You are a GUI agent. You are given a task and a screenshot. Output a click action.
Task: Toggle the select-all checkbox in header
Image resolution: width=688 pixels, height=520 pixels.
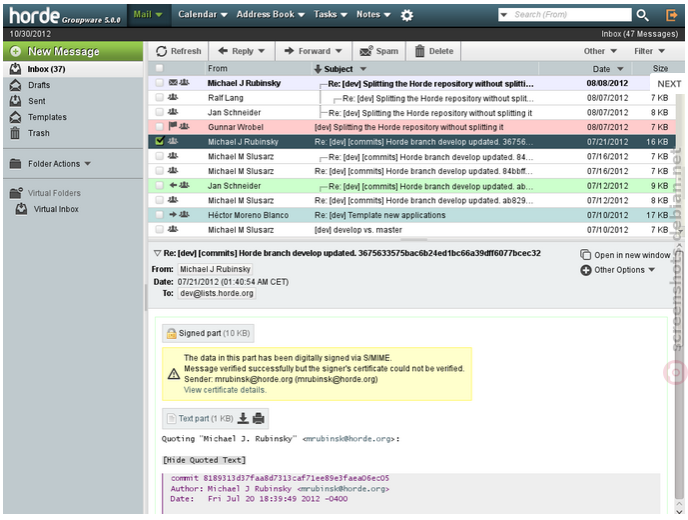(159, 68)
